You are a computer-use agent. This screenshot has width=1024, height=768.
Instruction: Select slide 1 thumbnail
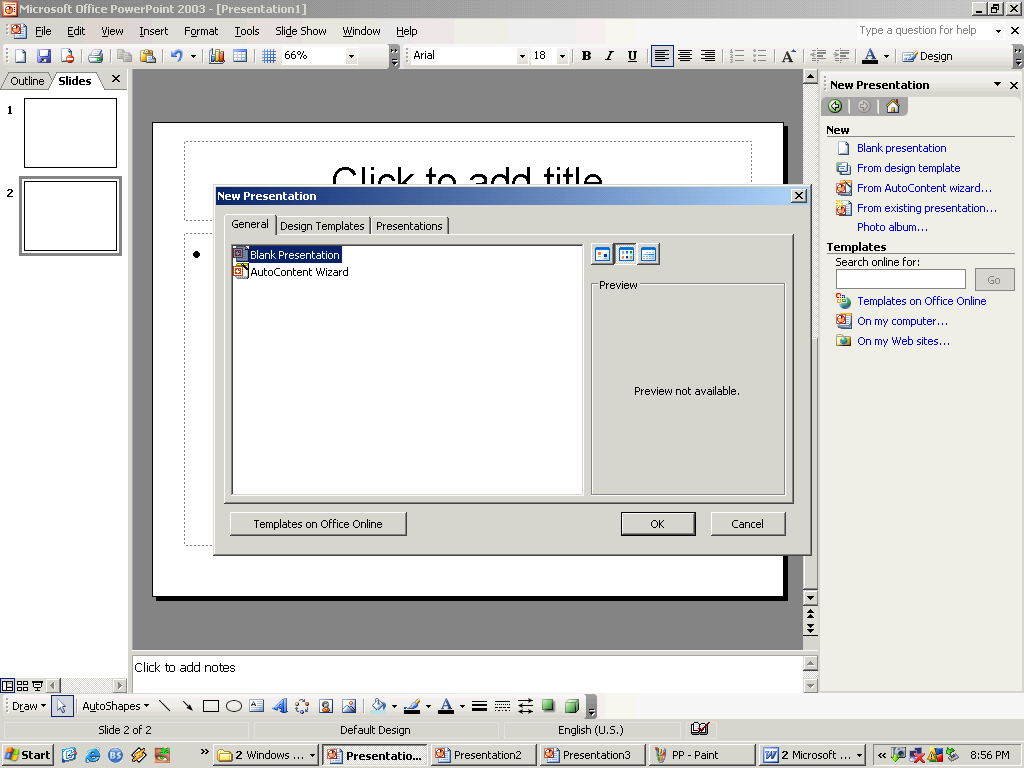pos(71,133)
